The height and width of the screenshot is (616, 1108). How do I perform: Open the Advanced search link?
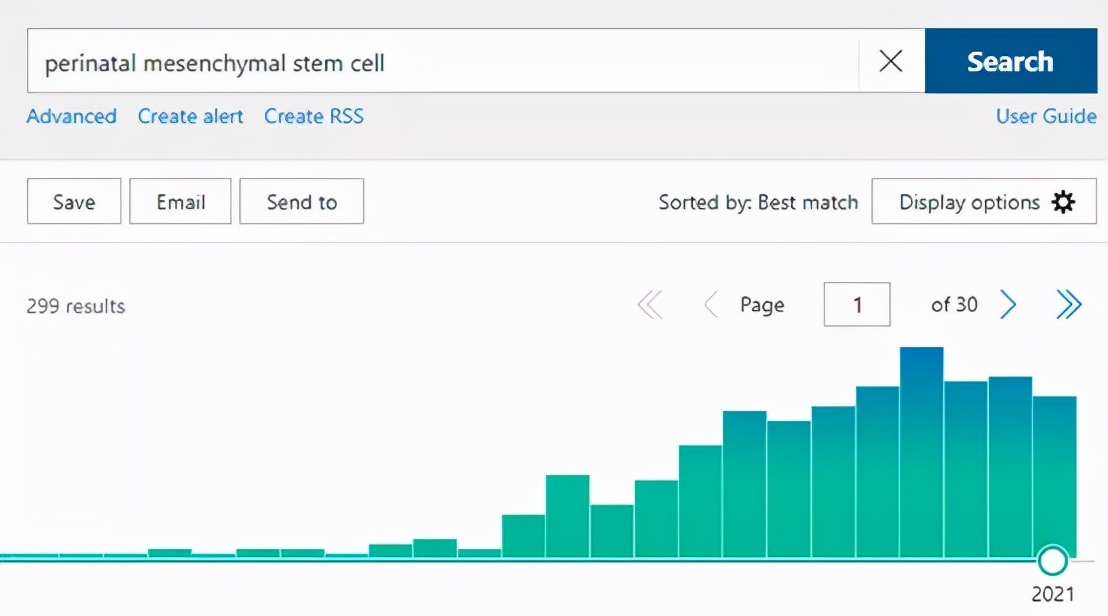pyautogui.click(x=71, y=117)
